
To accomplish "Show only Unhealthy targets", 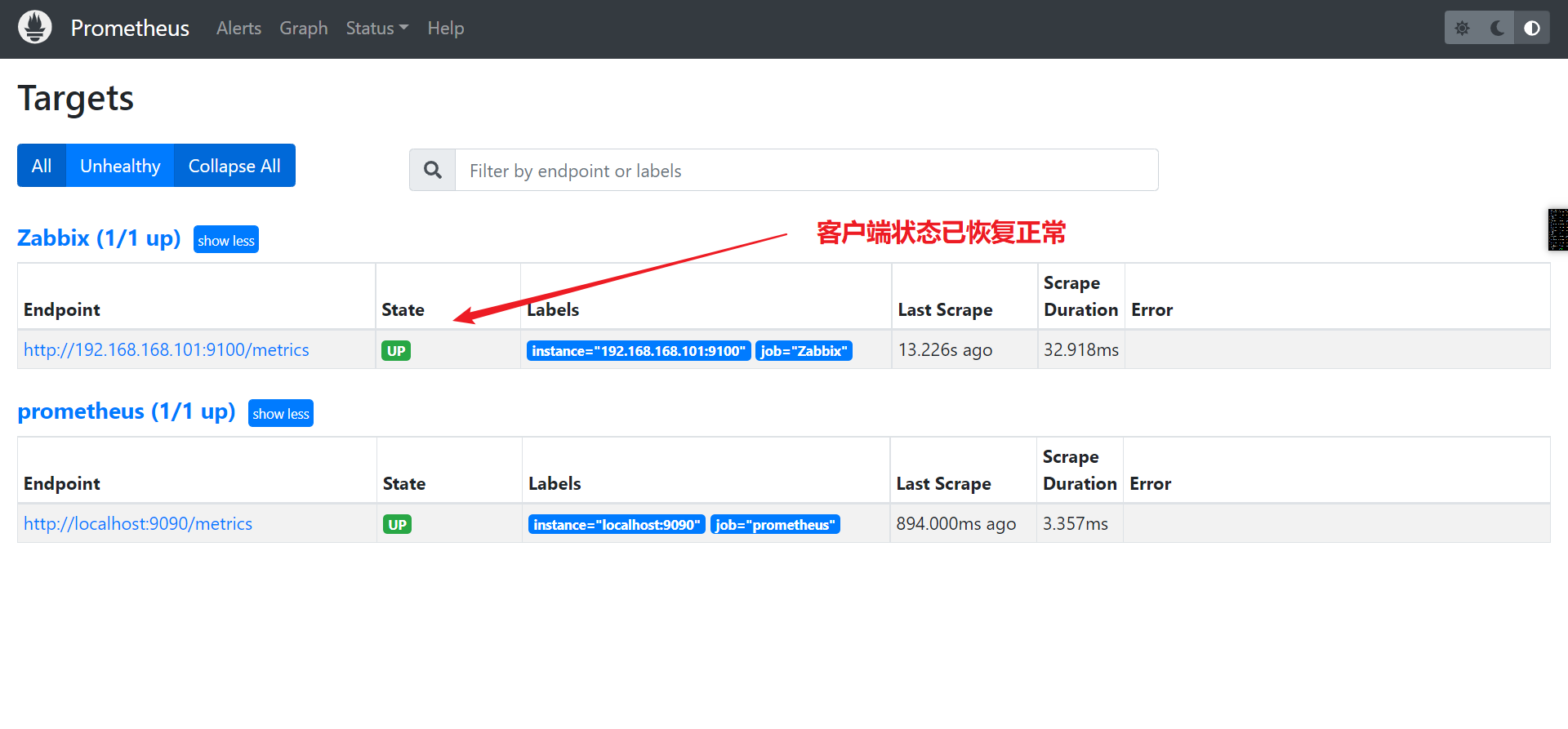I will 120,166.
